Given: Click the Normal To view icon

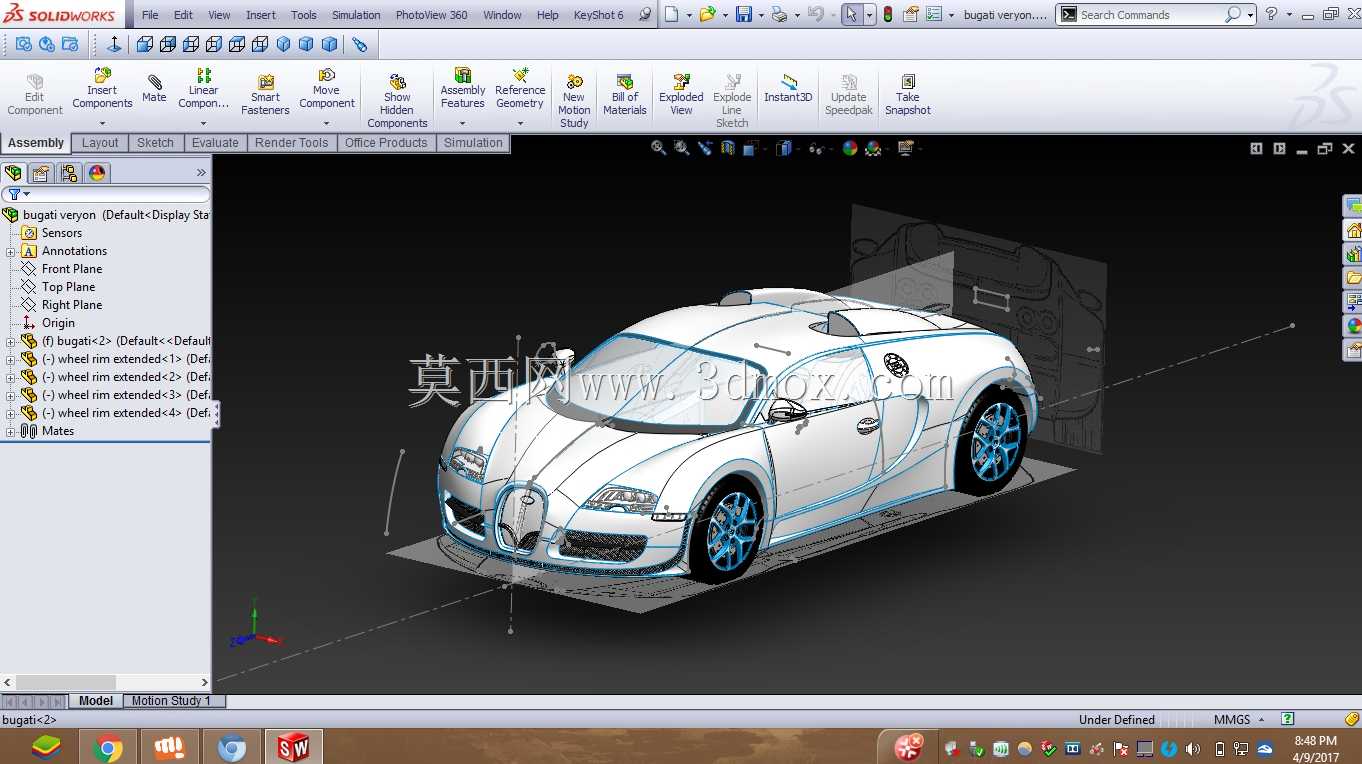Looking at the screenshot, I should tap(114, 44).
